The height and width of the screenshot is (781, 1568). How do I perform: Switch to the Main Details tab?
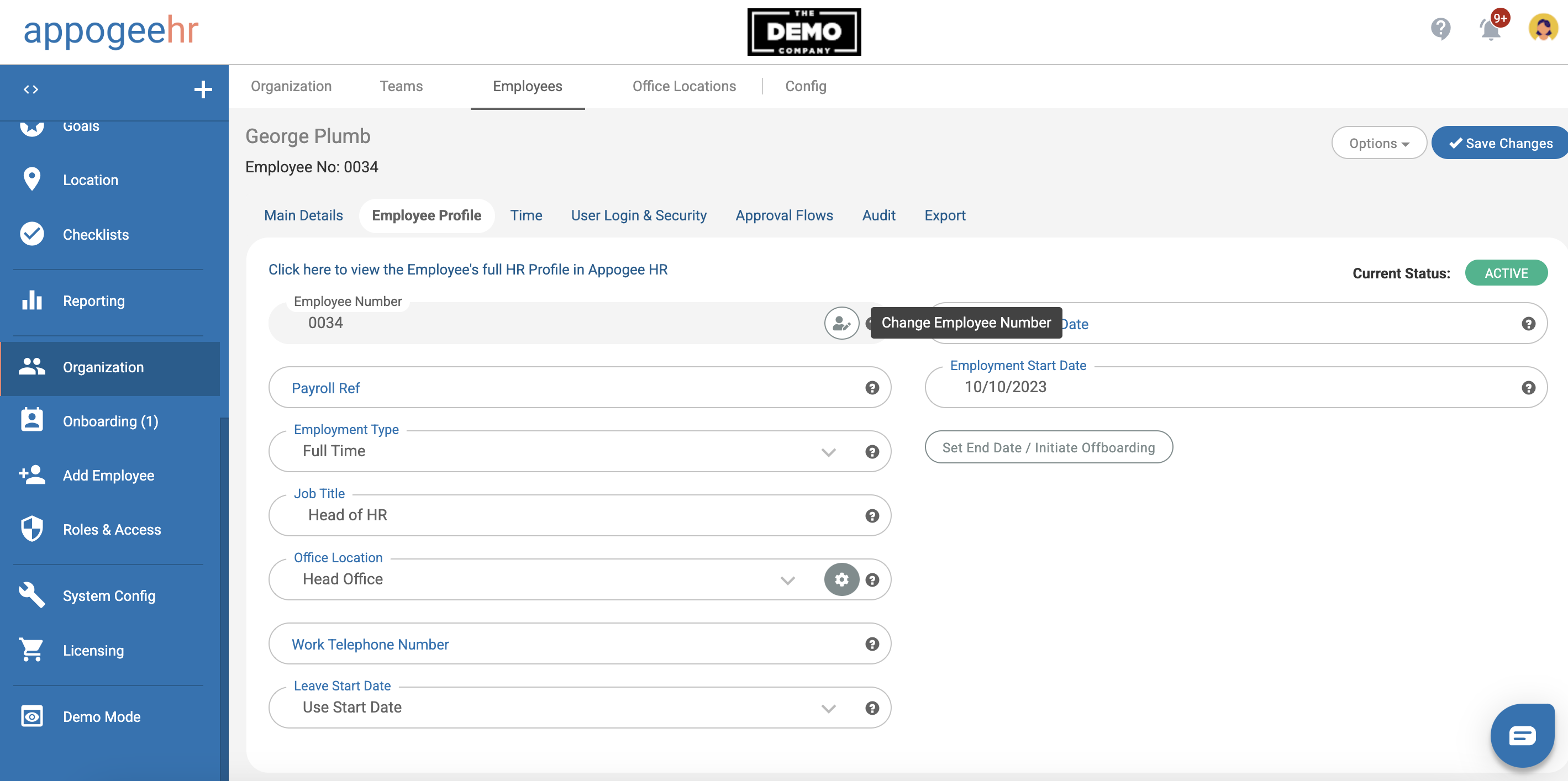tap(303, 215)
